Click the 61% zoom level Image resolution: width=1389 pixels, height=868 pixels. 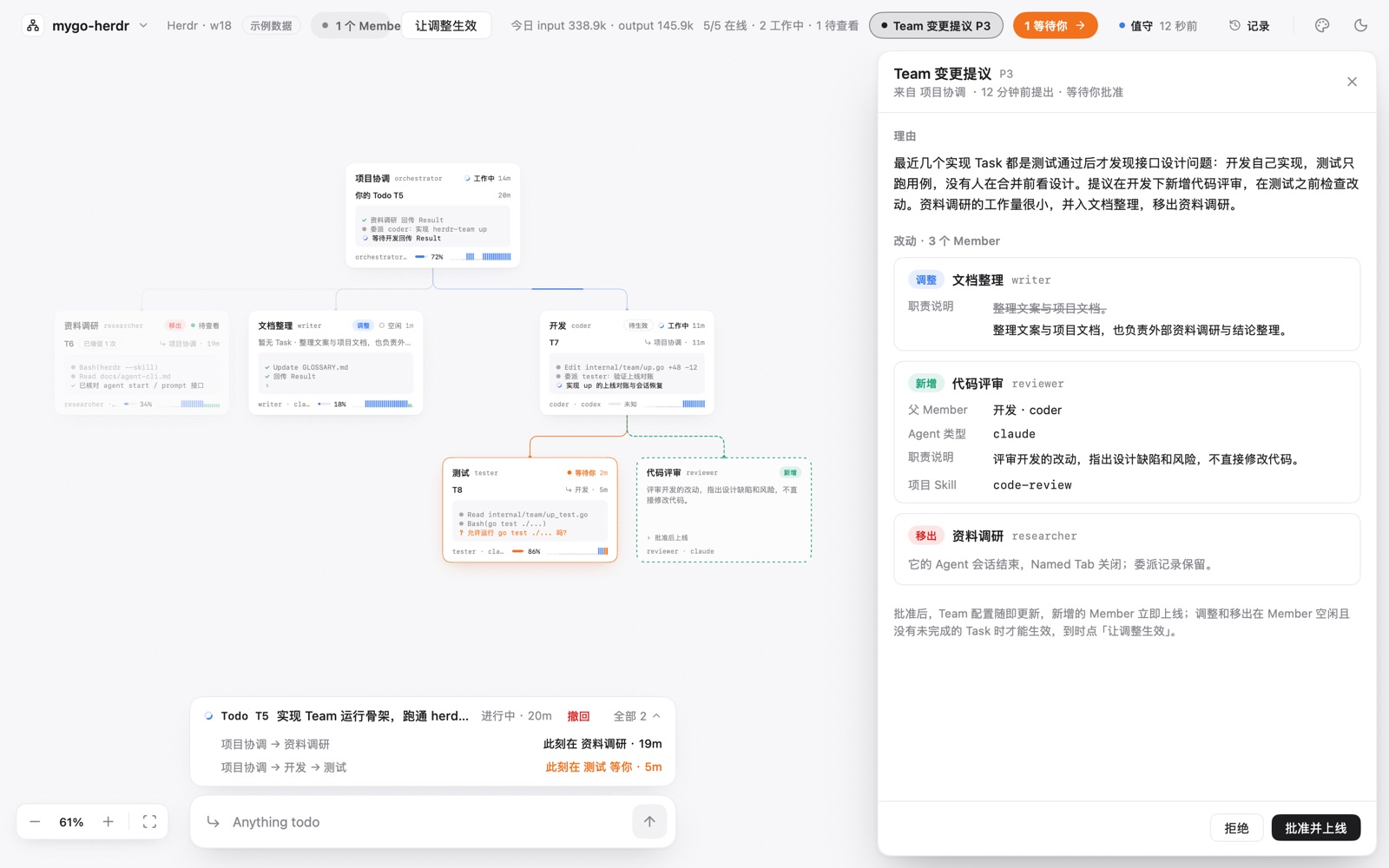click(71, 822)
